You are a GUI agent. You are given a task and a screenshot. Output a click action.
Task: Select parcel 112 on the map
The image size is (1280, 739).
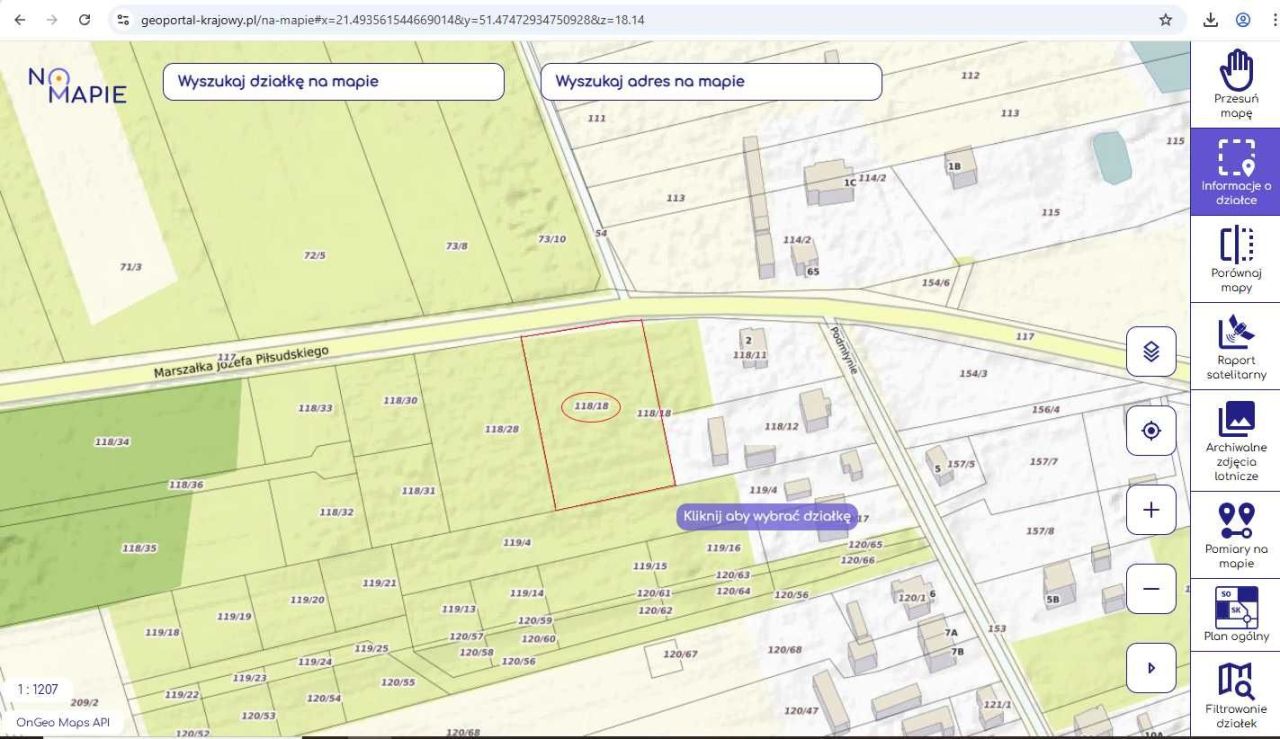point(970,76)
